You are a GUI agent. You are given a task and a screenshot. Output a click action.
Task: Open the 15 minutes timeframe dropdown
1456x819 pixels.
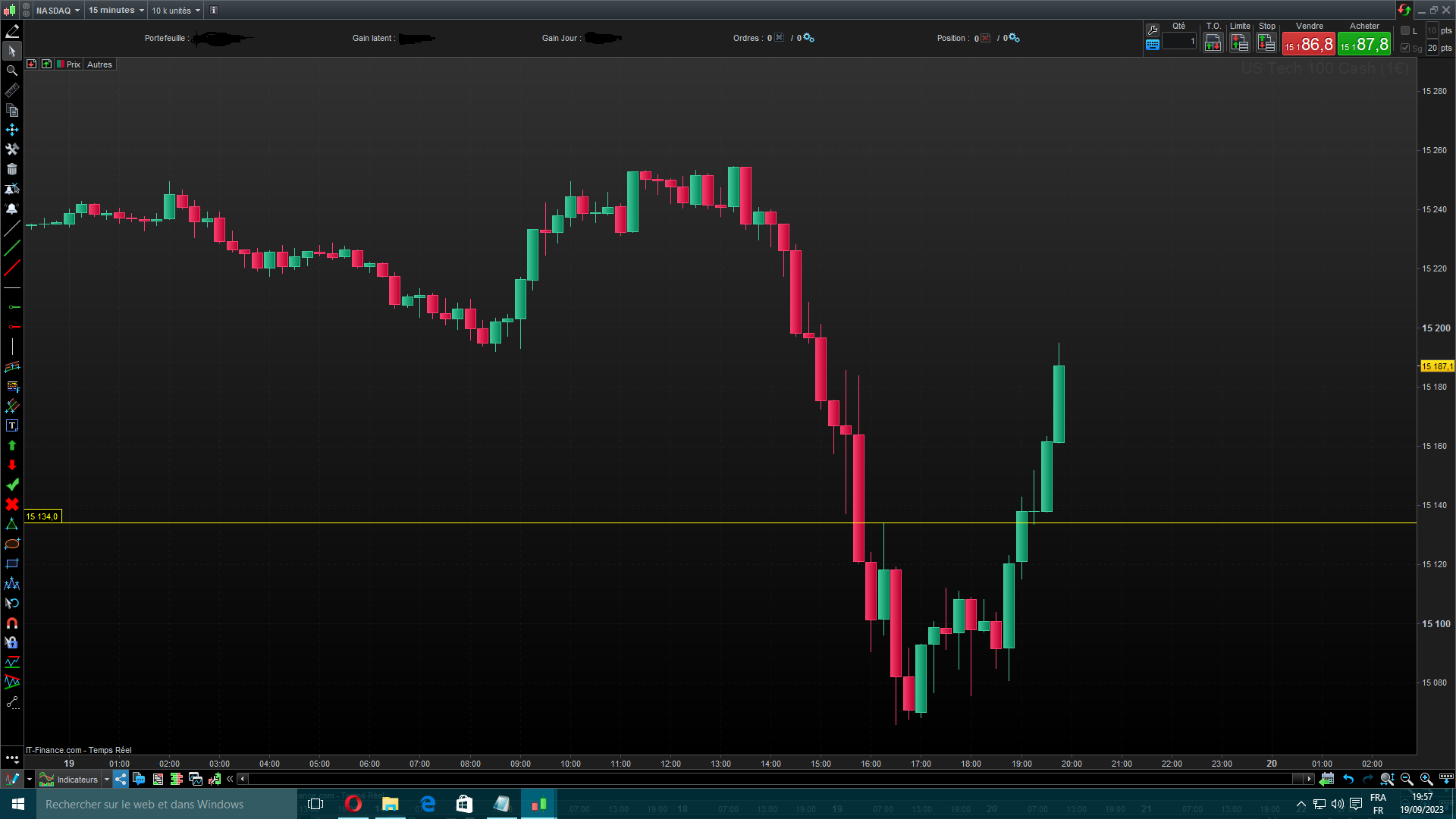point(116,11)
